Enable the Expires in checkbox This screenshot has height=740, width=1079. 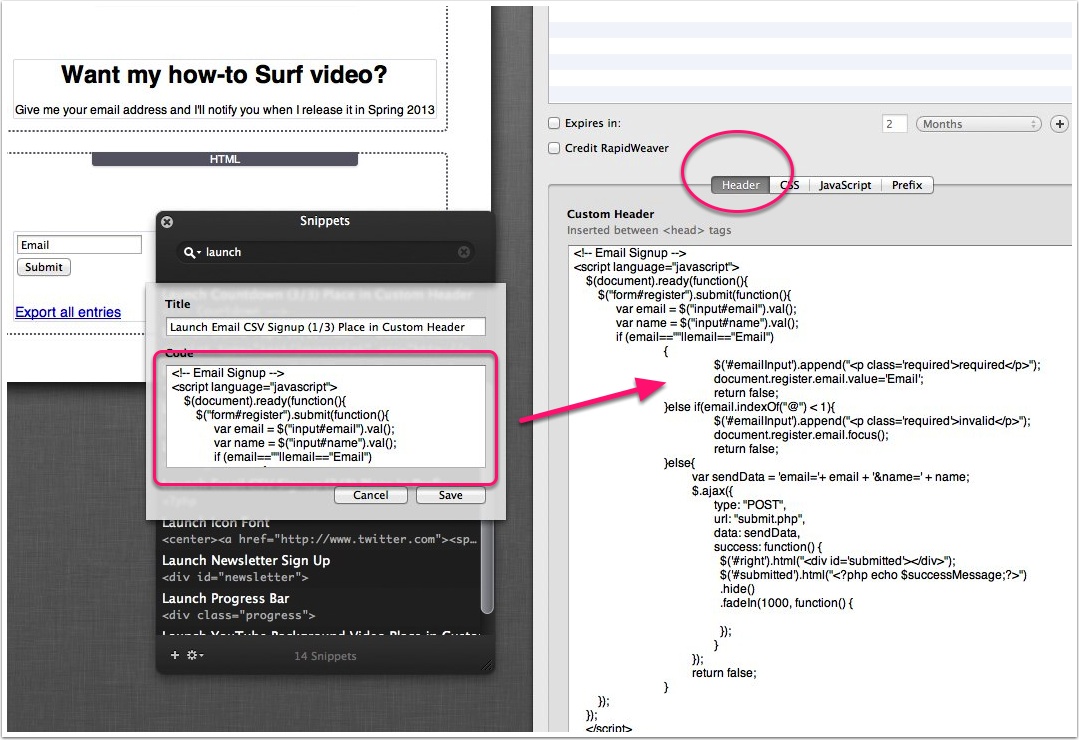(554, 123)
